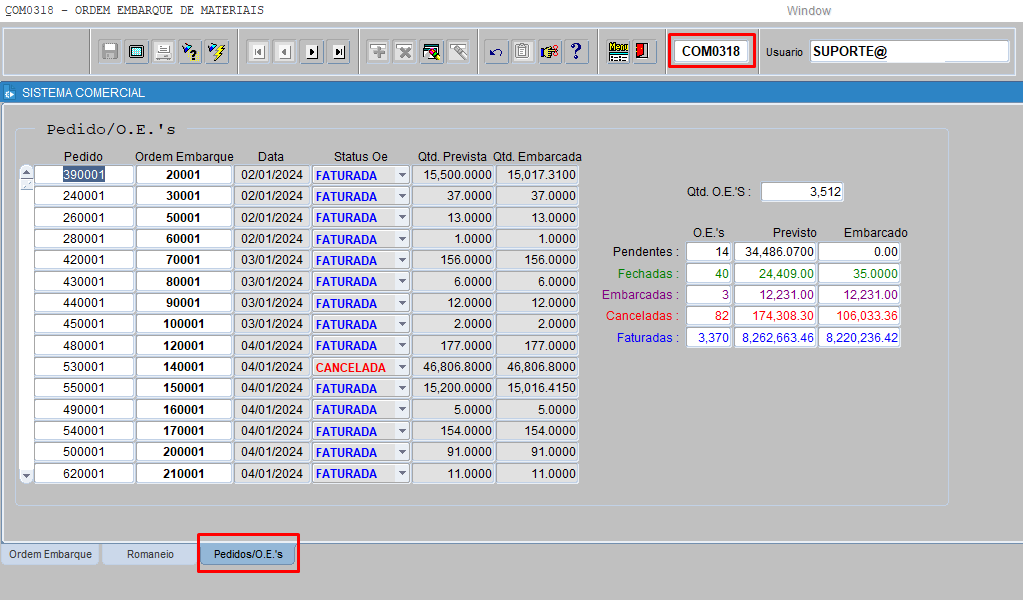Viewport: 1023px width, 600px height.
Task: Click the table scrollbar down arrow
Action: (26, 476)
